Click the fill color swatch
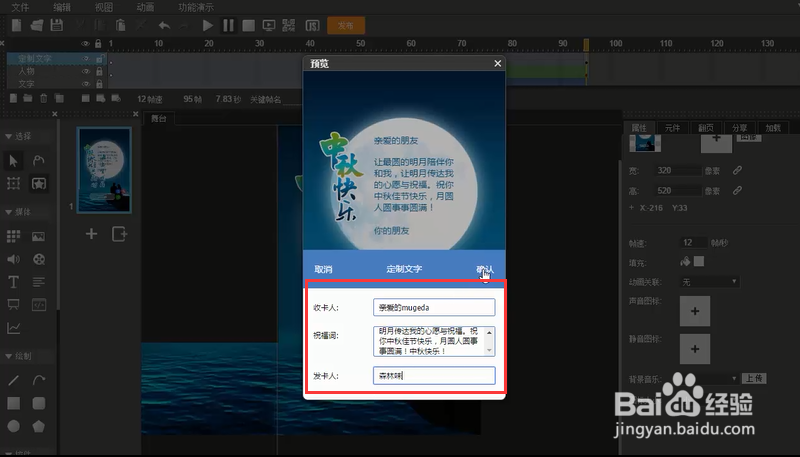Image resolution: width=800 pixels, height=457 pixels. (x=699, y=261)
